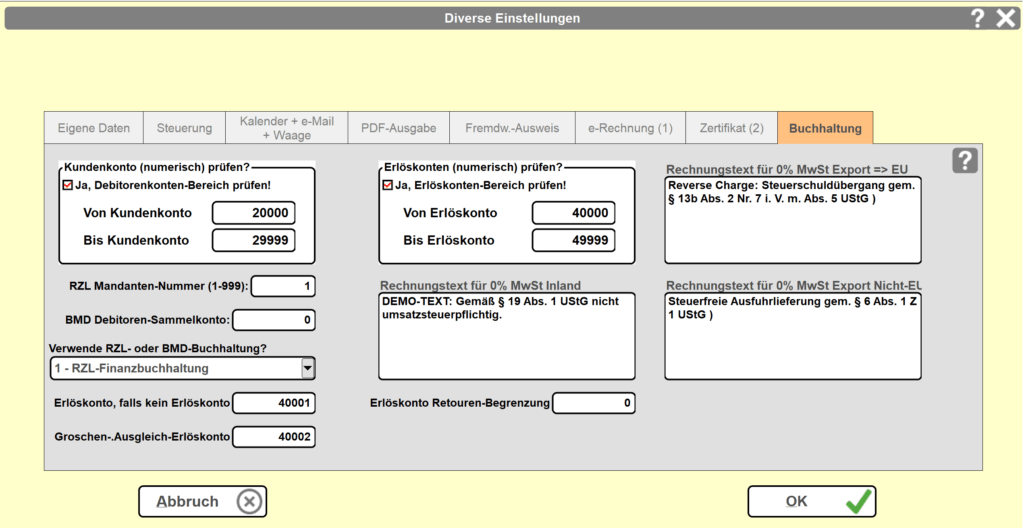Close the Diverse Einstellungen dialog
The height and width of the screenshot is (528, 1024).
(1006, 17)
